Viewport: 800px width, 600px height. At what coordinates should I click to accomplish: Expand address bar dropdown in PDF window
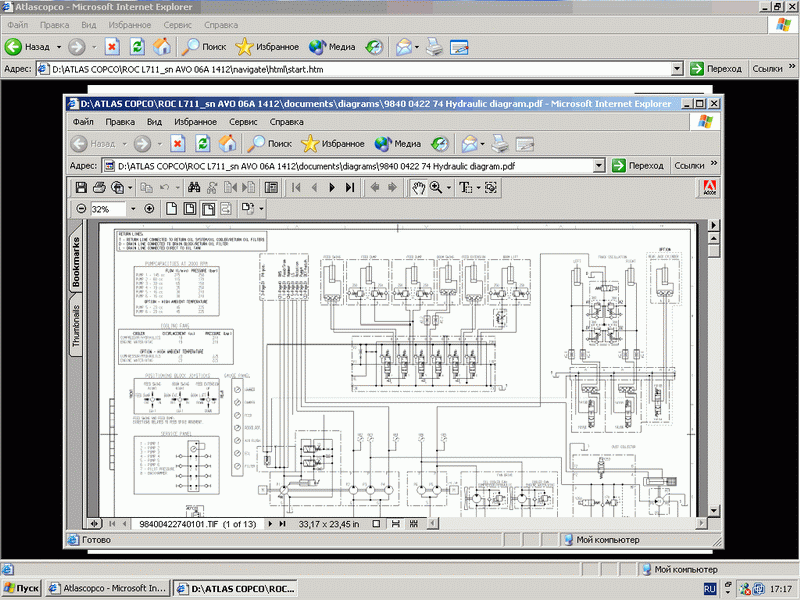coord(599,166)
